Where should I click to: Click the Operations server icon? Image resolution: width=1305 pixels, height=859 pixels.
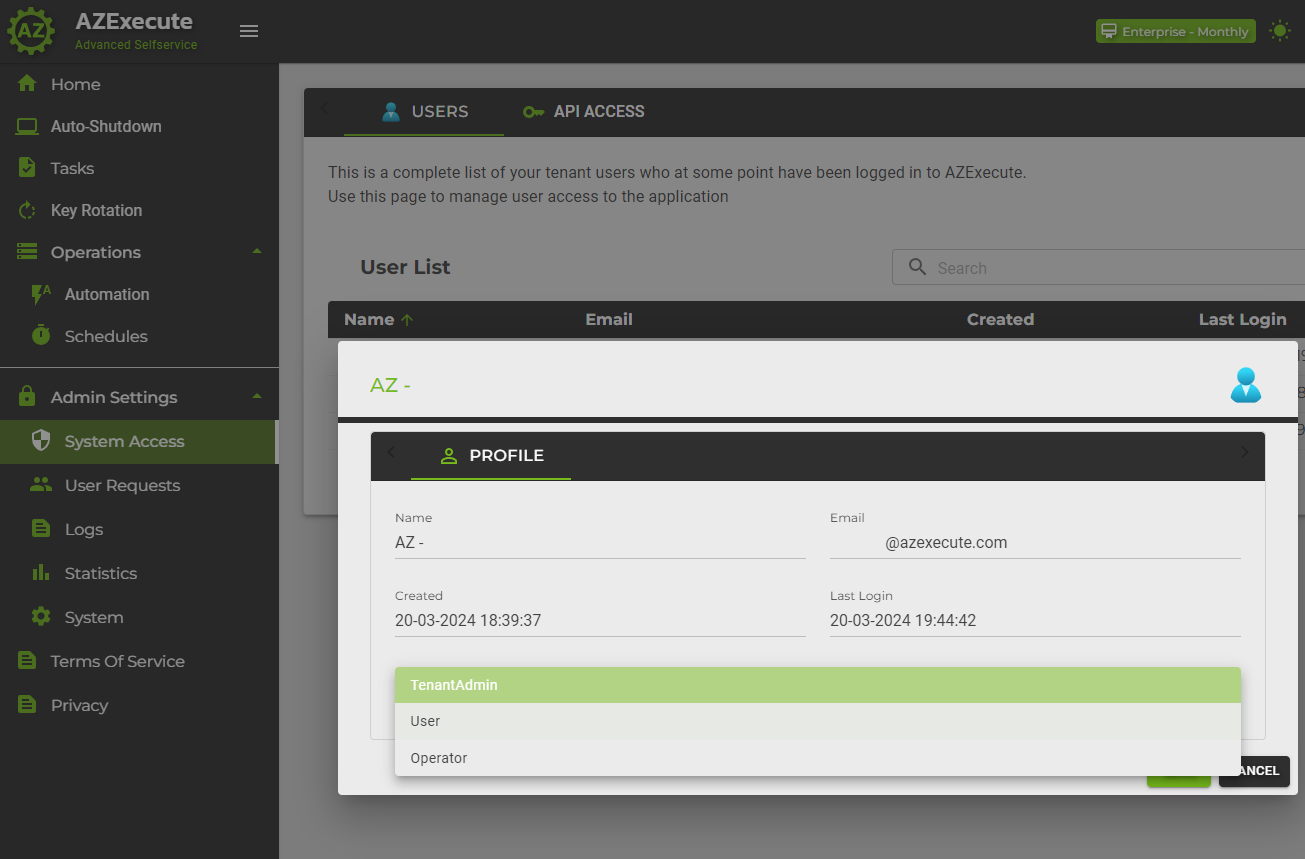click(x=27, y=252)
